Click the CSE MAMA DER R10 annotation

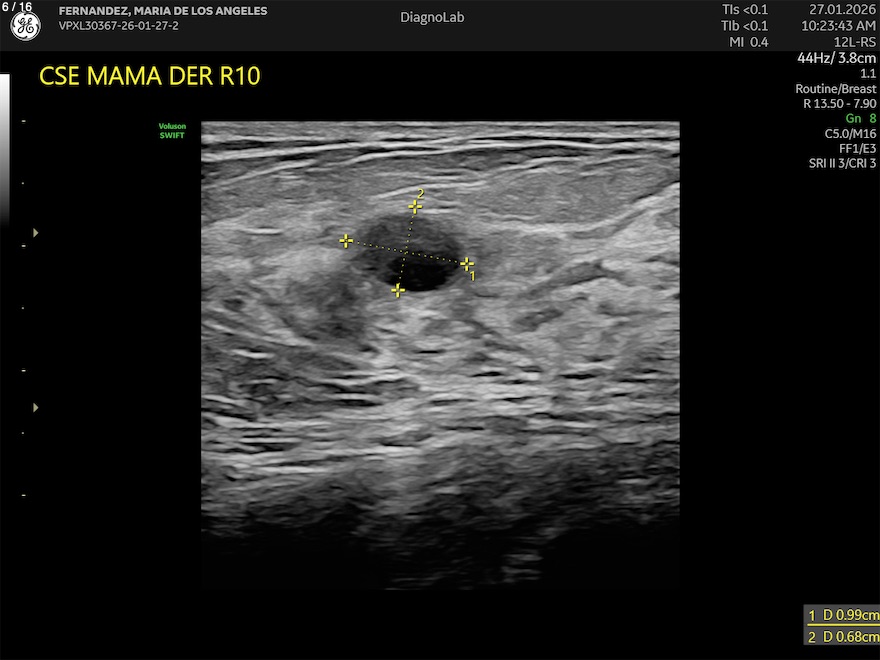click(x=150, y=77)
